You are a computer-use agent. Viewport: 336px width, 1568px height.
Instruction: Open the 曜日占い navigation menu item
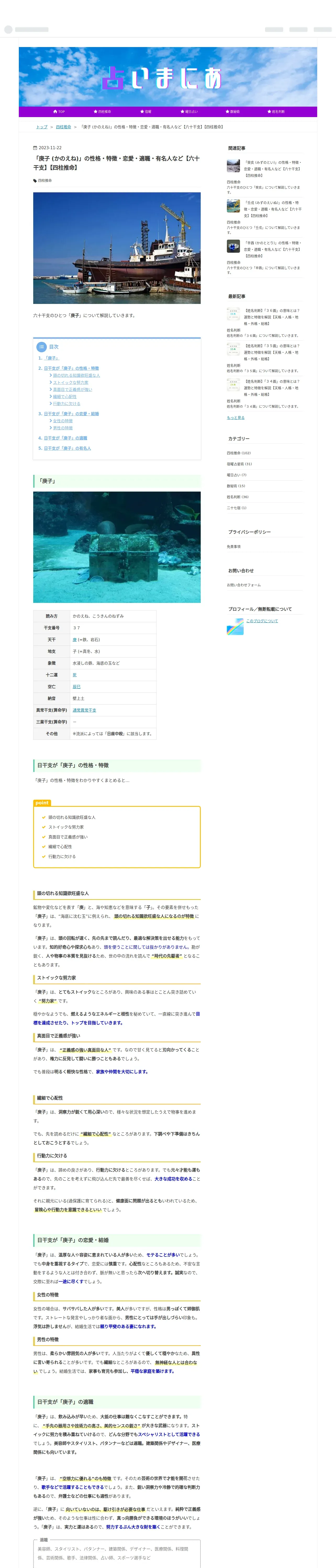189,112
